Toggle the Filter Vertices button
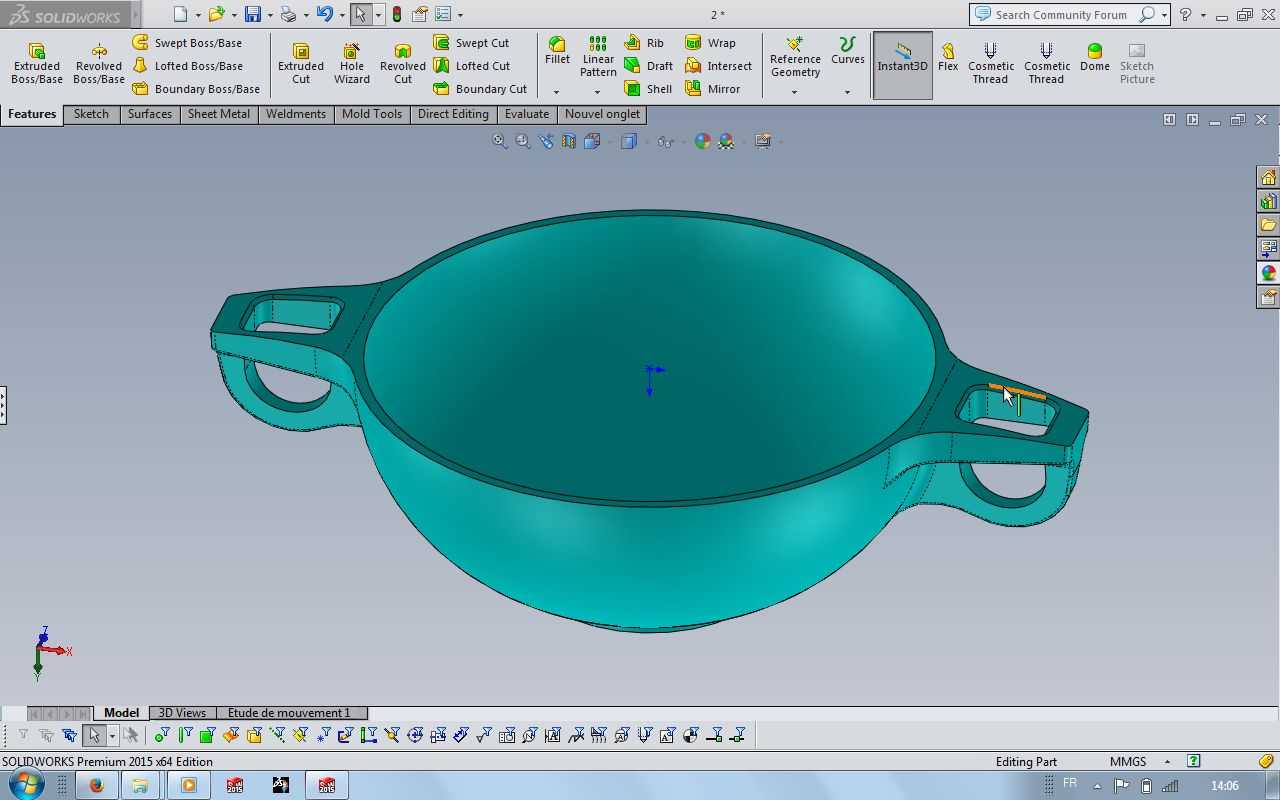The image size is (1280, 800). point(162,736)
